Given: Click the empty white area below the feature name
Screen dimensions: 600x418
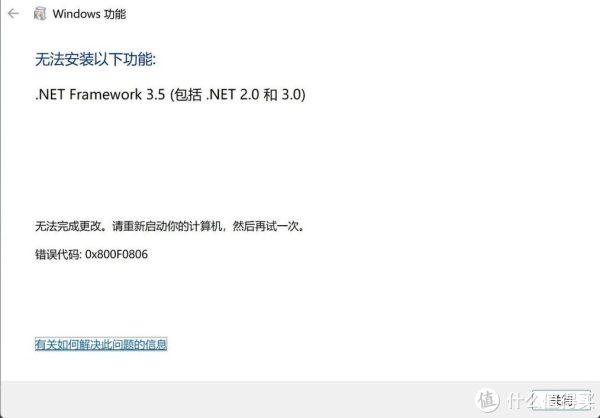Looking at the screenshot, I should [300, 161].
